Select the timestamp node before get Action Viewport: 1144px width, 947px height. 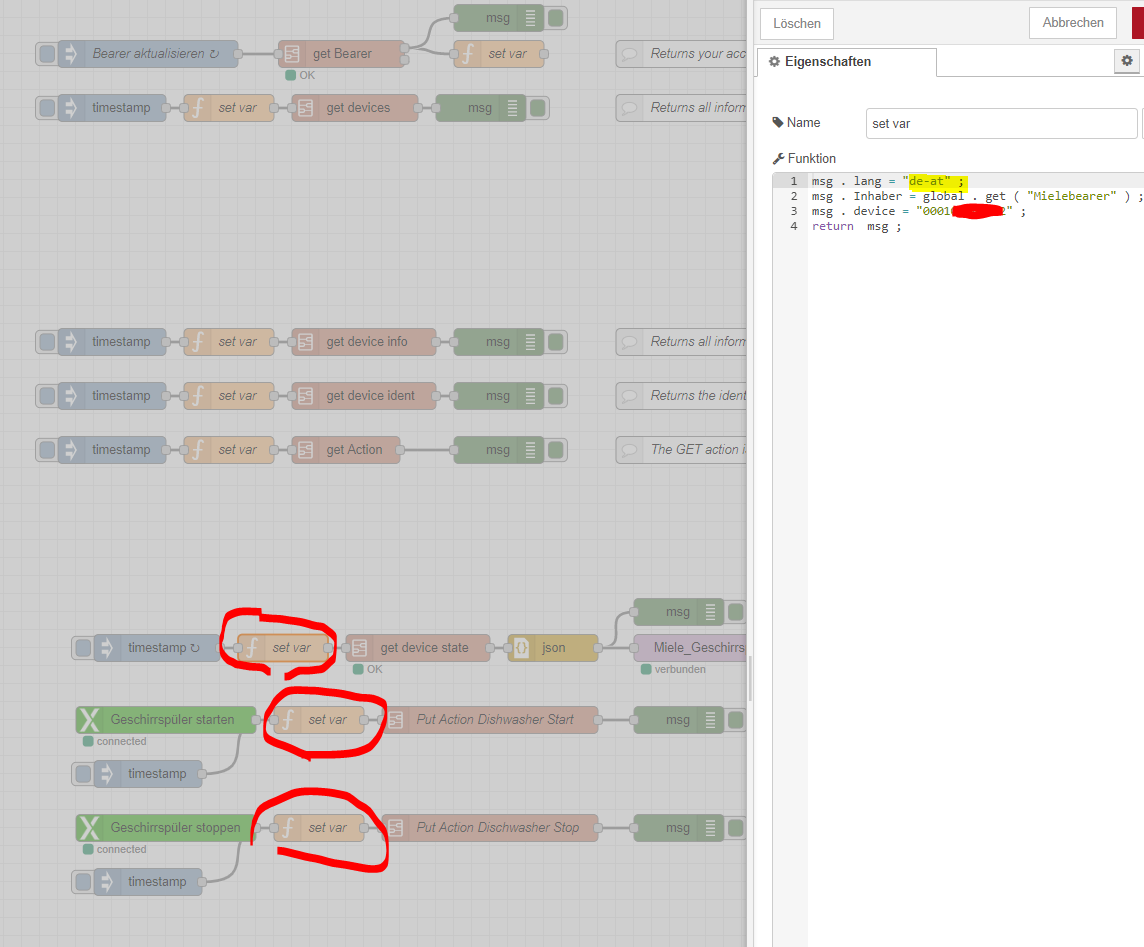112,450
